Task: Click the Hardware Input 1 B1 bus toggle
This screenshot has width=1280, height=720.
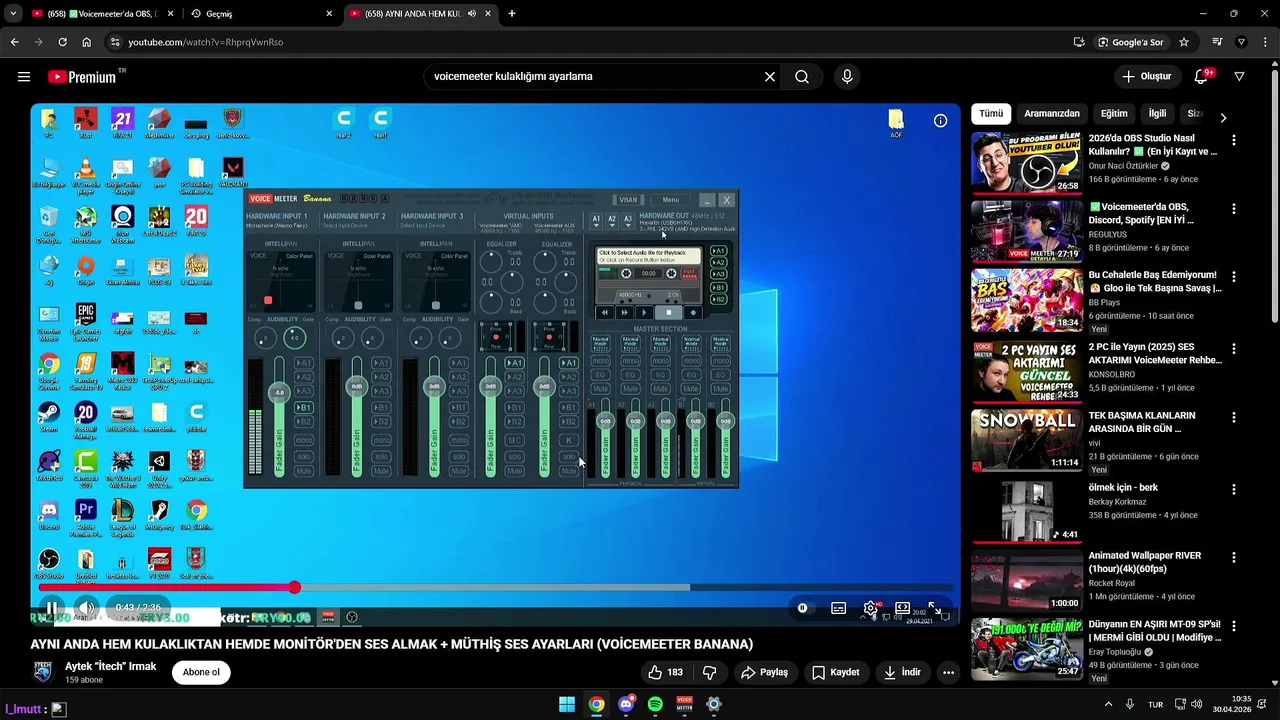Action: pos(303,407)
